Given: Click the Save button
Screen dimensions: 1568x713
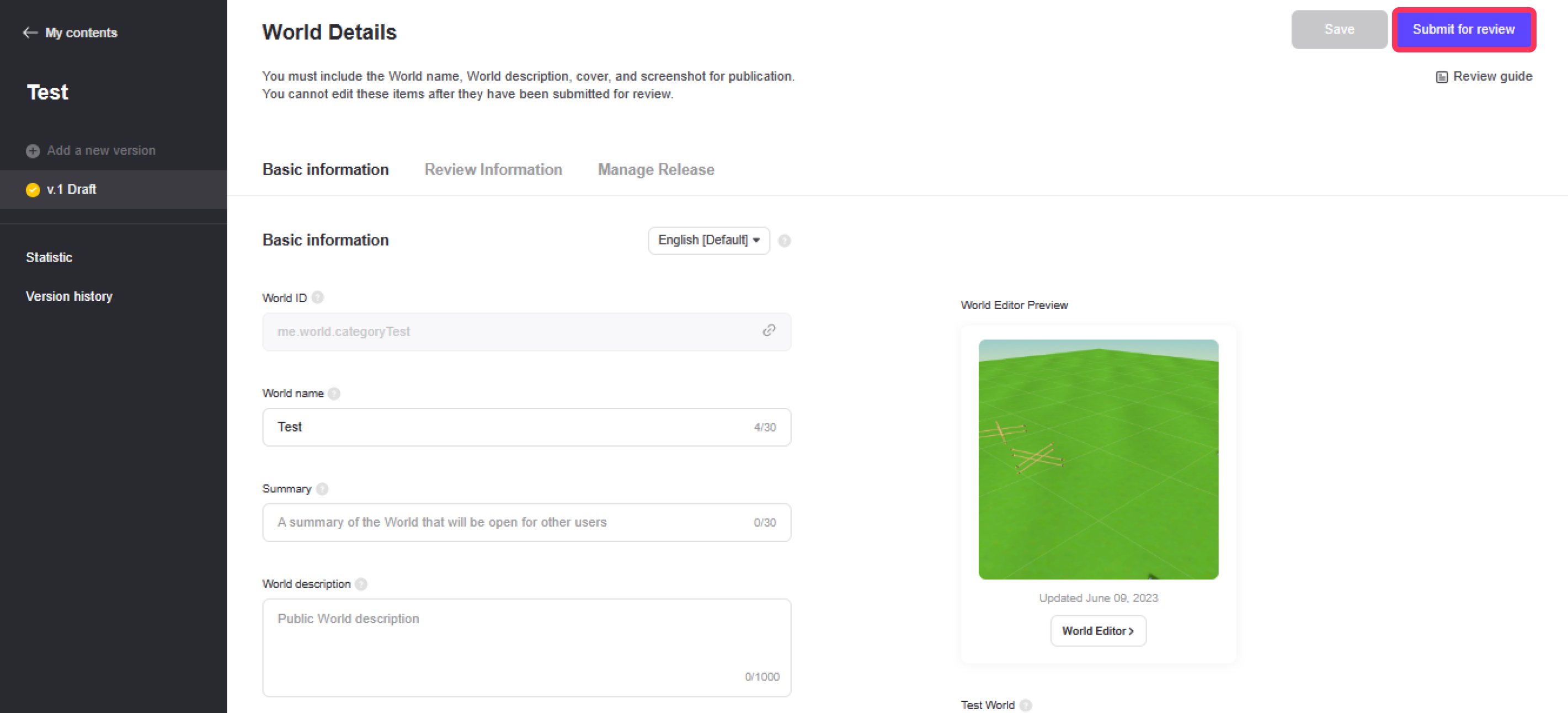Looking at the screenshot, I should 1338,30.
